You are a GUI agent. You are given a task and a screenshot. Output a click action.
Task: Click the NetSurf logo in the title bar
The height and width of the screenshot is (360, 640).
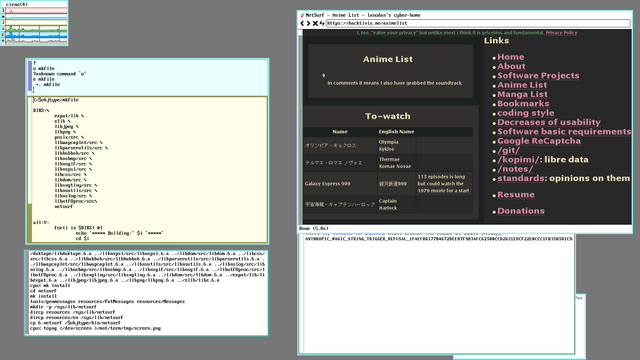(302, 15)
